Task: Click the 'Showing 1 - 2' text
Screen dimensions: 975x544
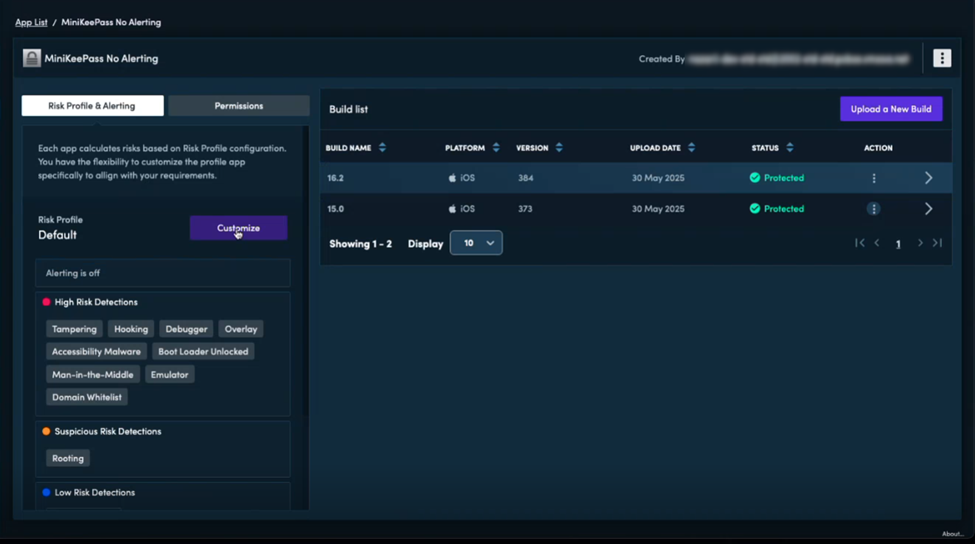Action: tap(361, 244)
